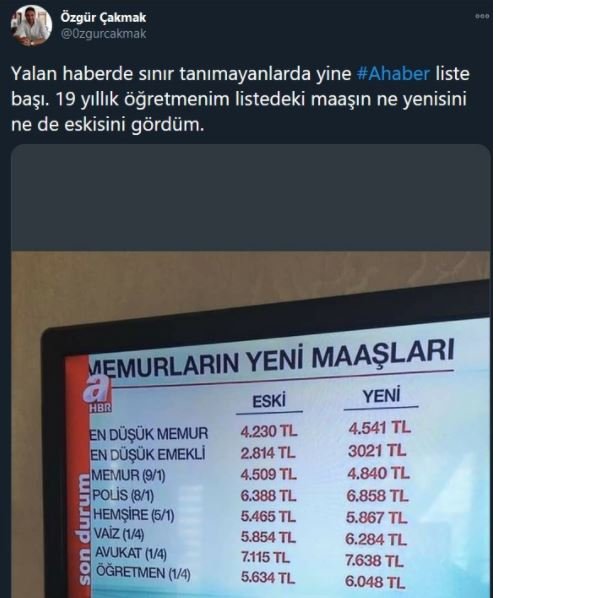Open the tweet's more options menu
The height and width of the screenshot is (598, 600).
(482, 16)
